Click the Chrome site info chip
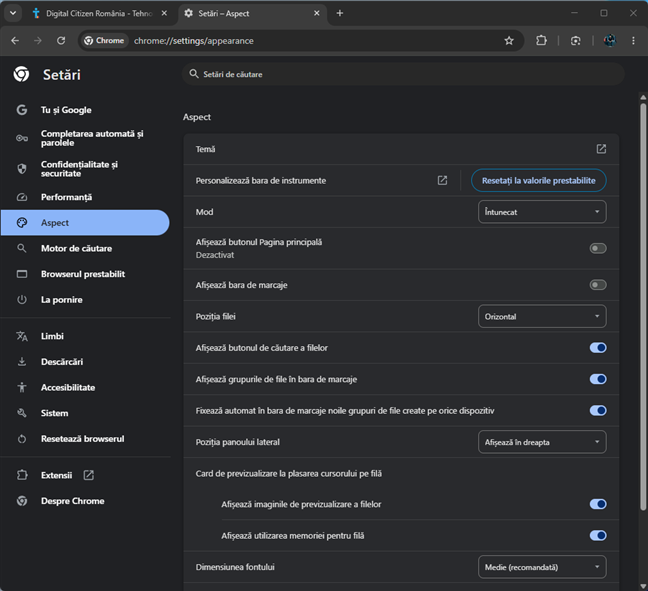Screen dimensions: 648x591 click(104, 41)
